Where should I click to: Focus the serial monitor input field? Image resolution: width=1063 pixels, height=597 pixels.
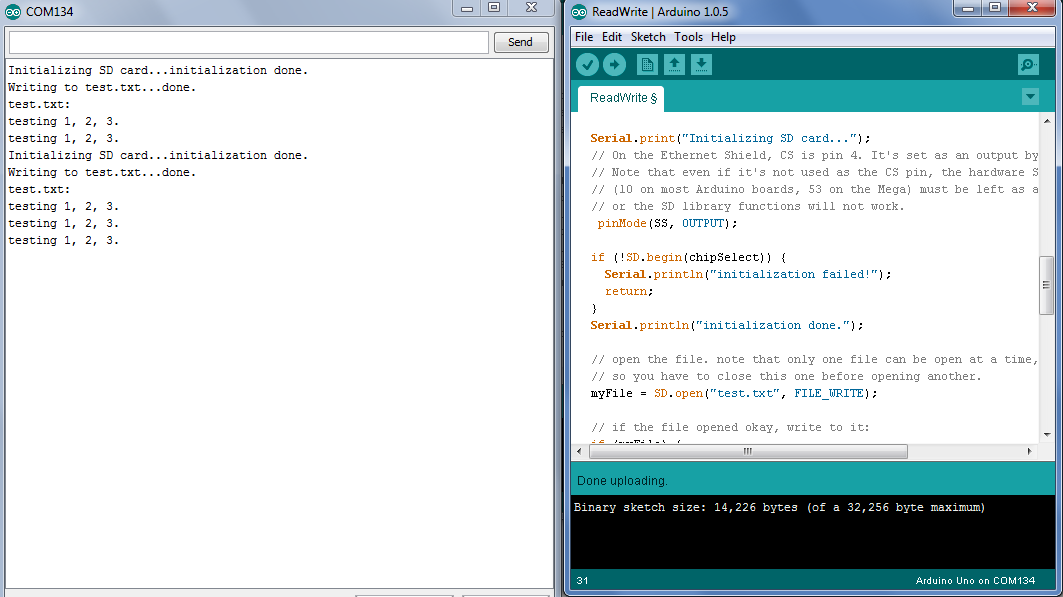click(248, 42)
